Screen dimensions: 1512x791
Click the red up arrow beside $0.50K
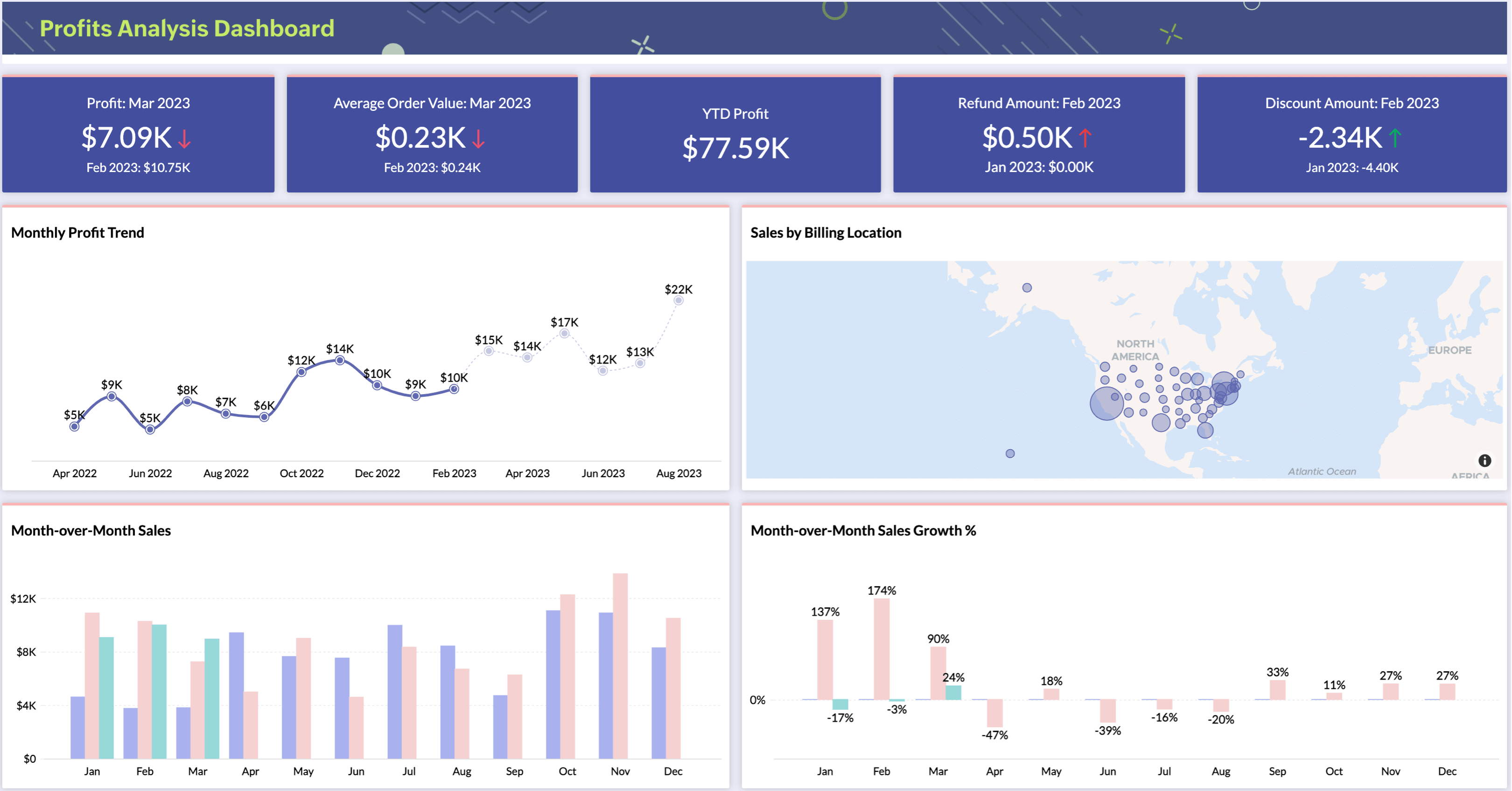click(1085, 139)
